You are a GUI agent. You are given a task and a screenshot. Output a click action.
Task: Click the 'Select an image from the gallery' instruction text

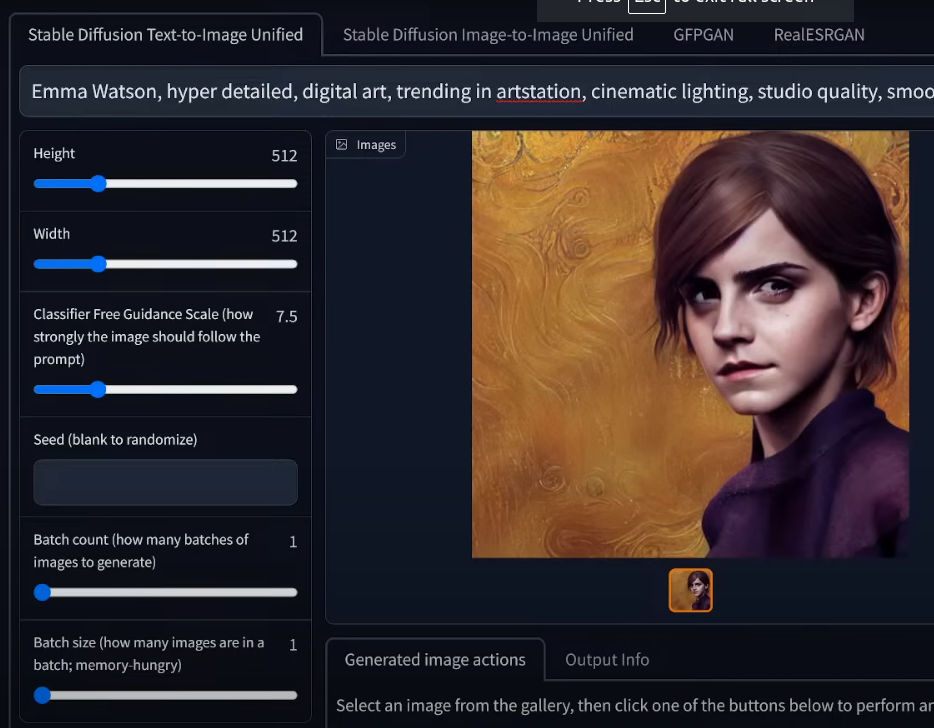(634, 706)
